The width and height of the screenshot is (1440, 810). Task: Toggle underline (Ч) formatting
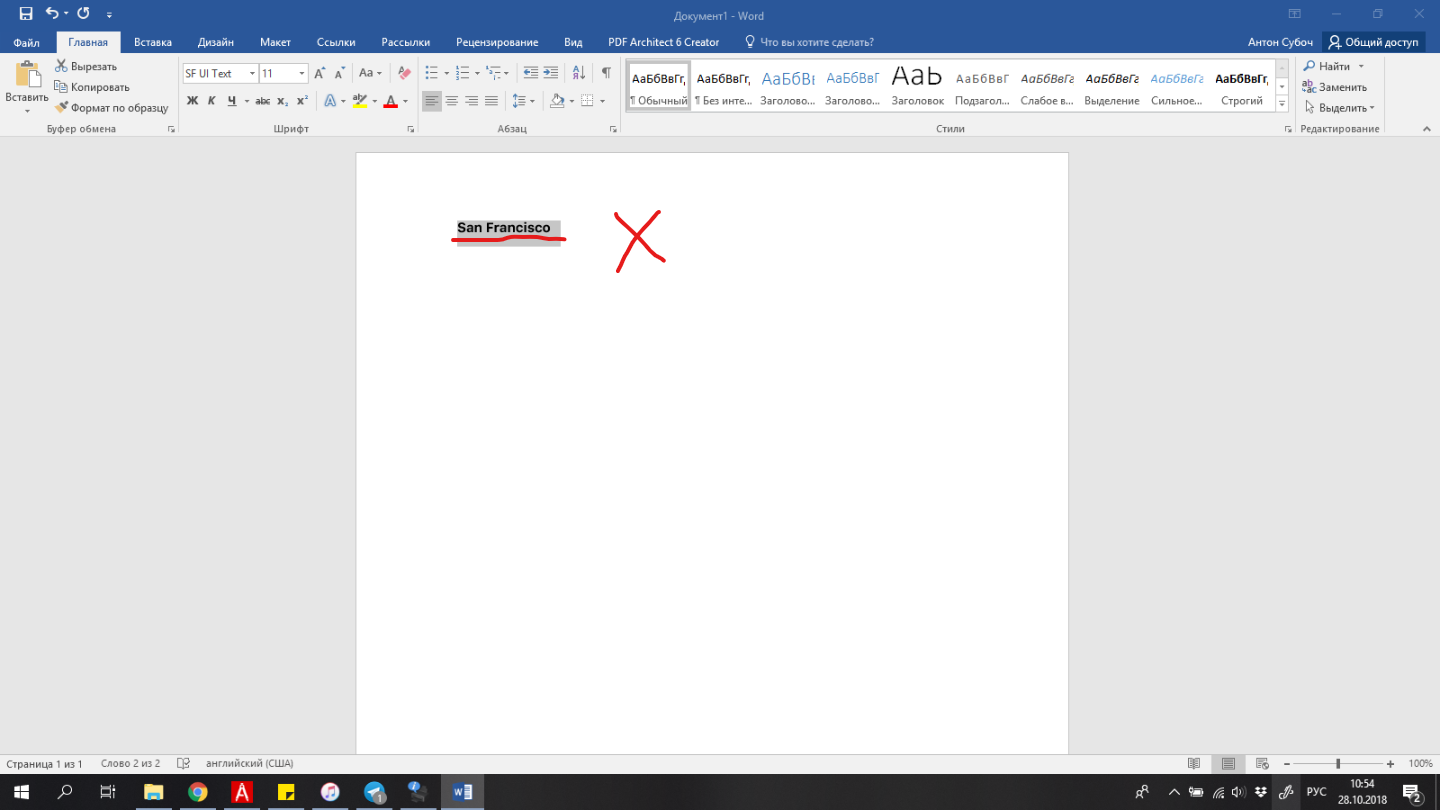tap(231, 101)
